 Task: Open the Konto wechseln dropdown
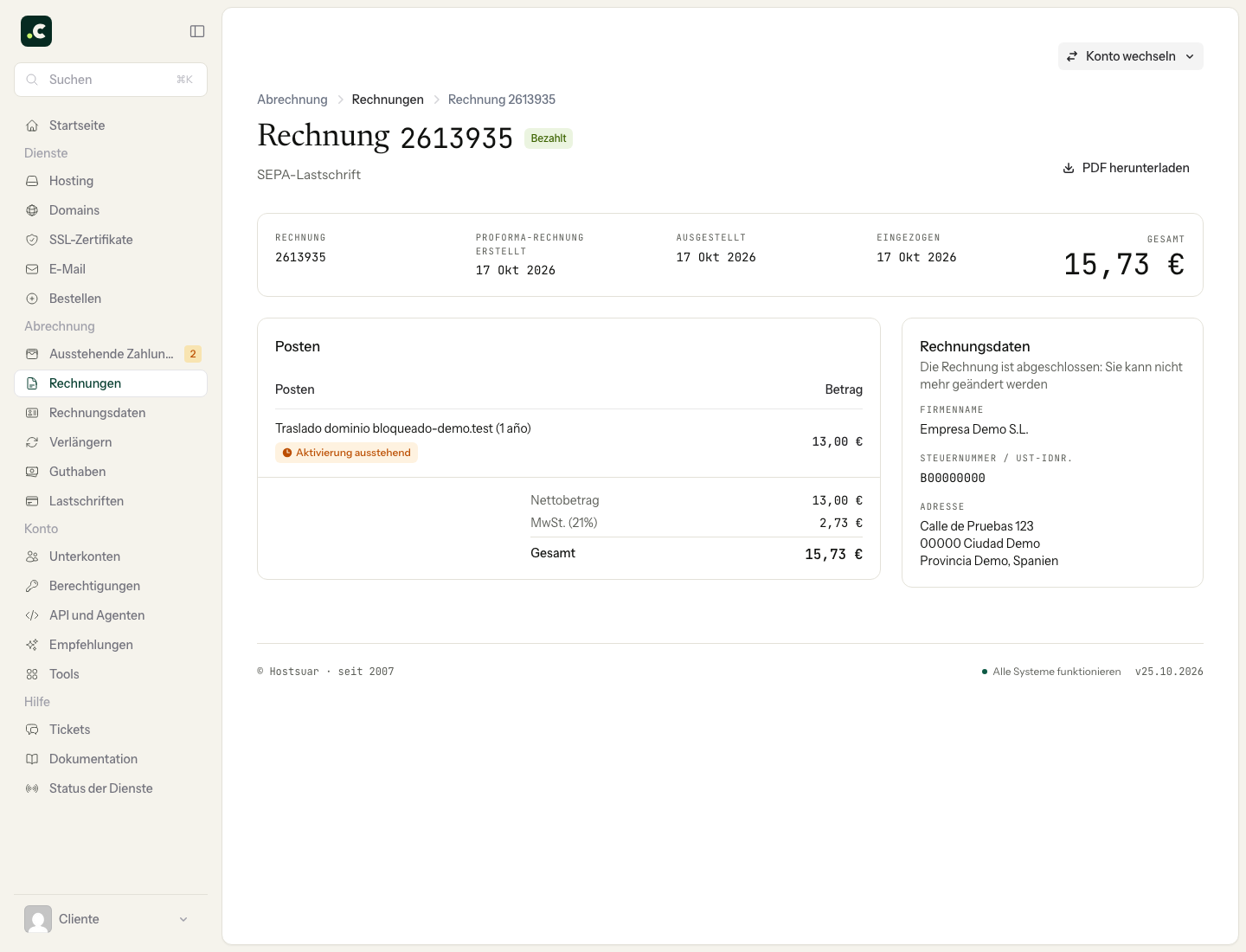[1130, 56]
